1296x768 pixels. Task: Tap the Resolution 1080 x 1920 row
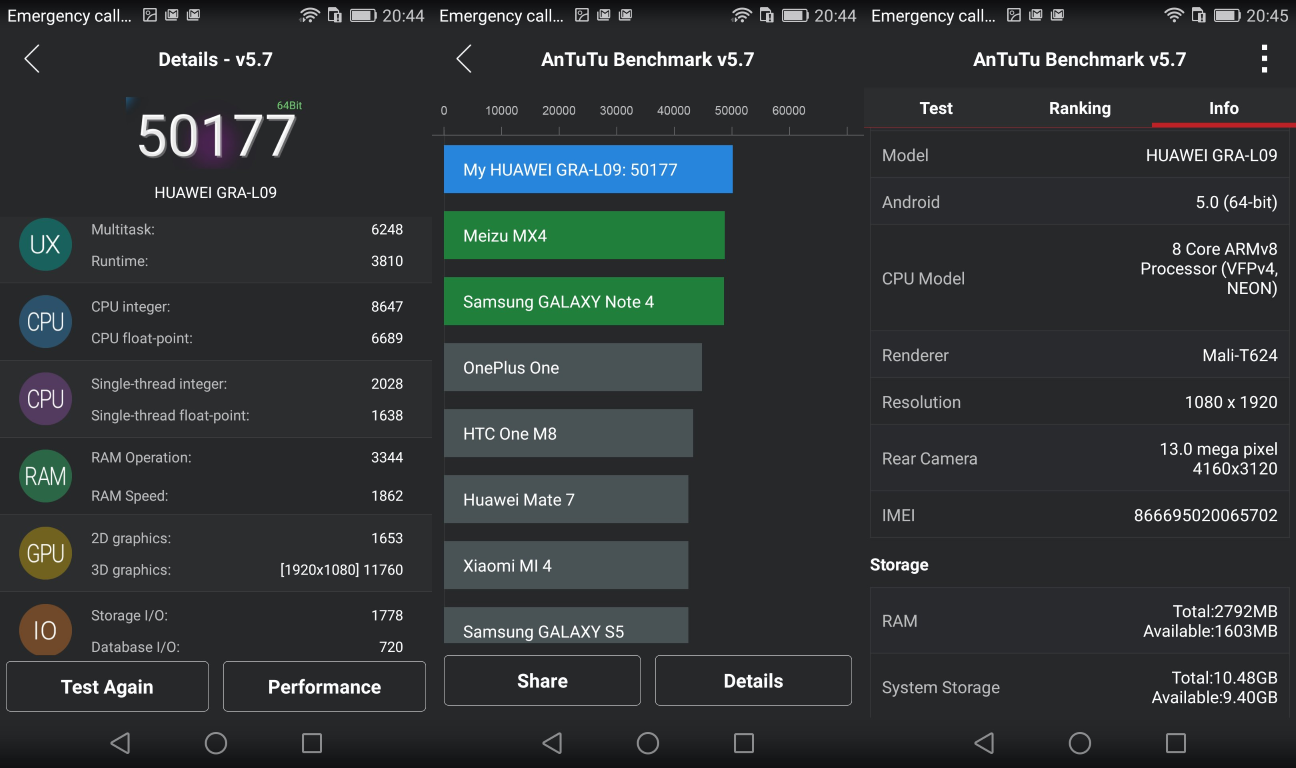1080,402
